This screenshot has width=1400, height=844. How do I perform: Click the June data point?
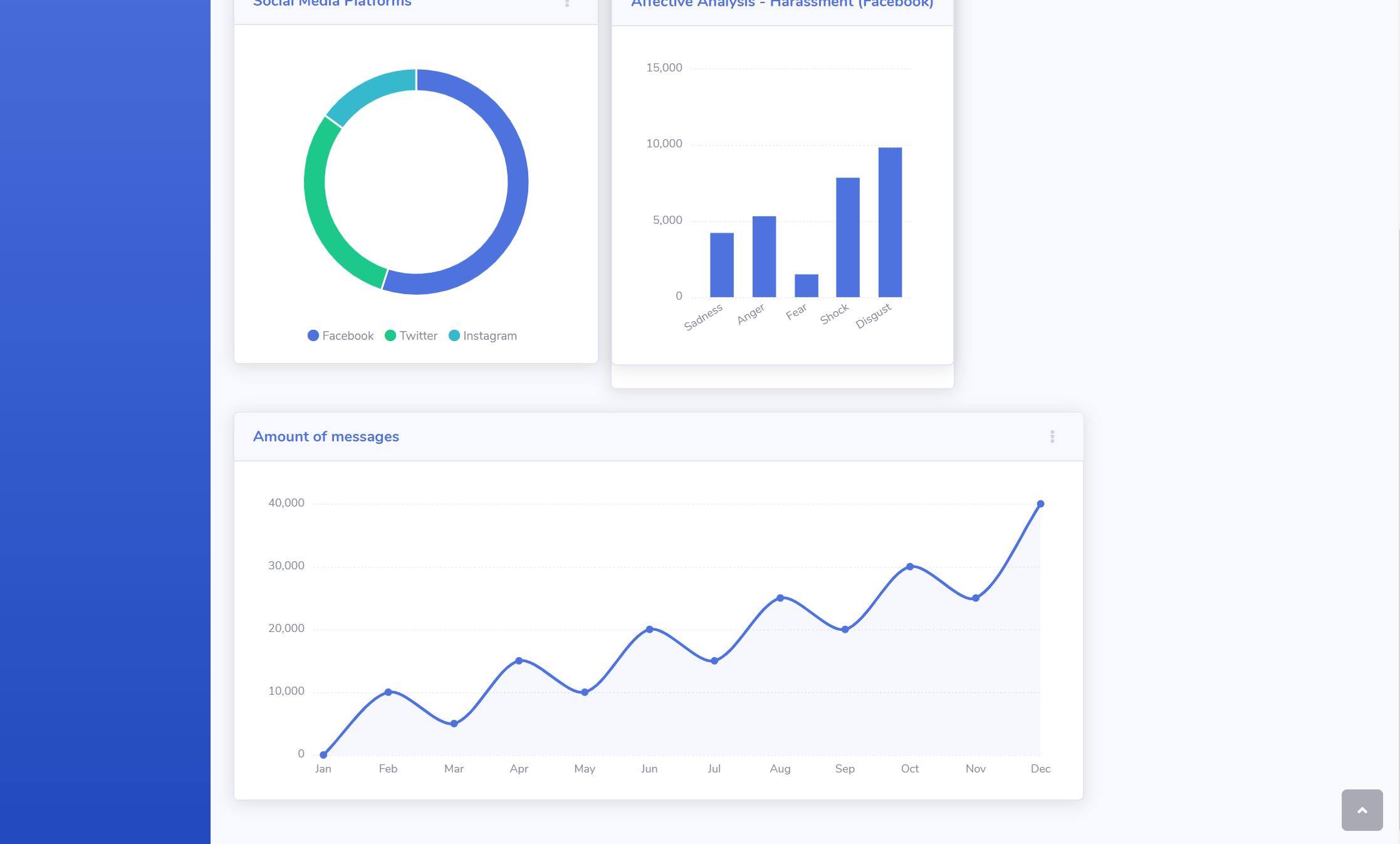coord(649,629)
